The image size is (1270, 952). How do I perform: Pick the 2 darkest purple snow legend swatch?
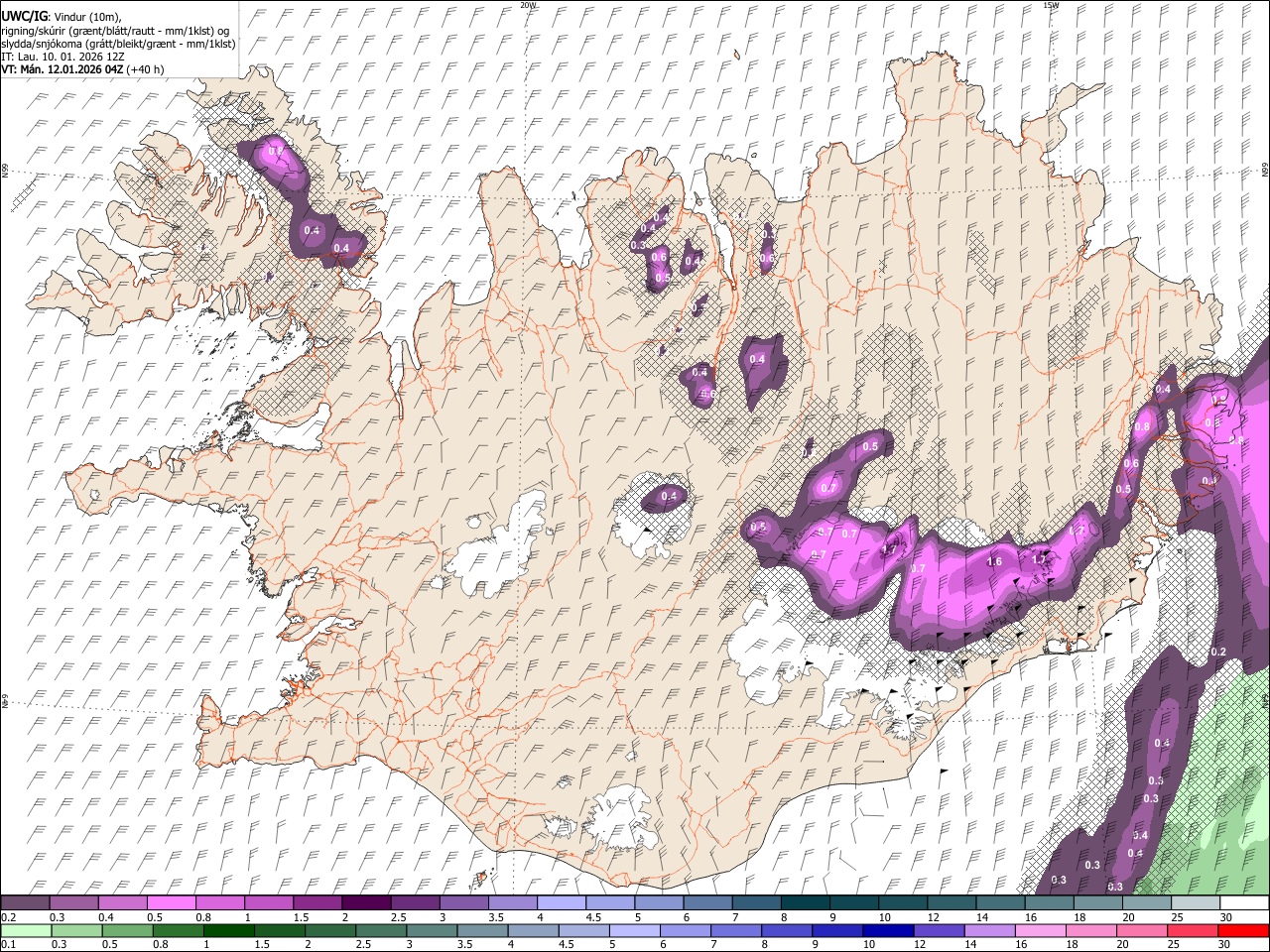[x=366, y=903]
